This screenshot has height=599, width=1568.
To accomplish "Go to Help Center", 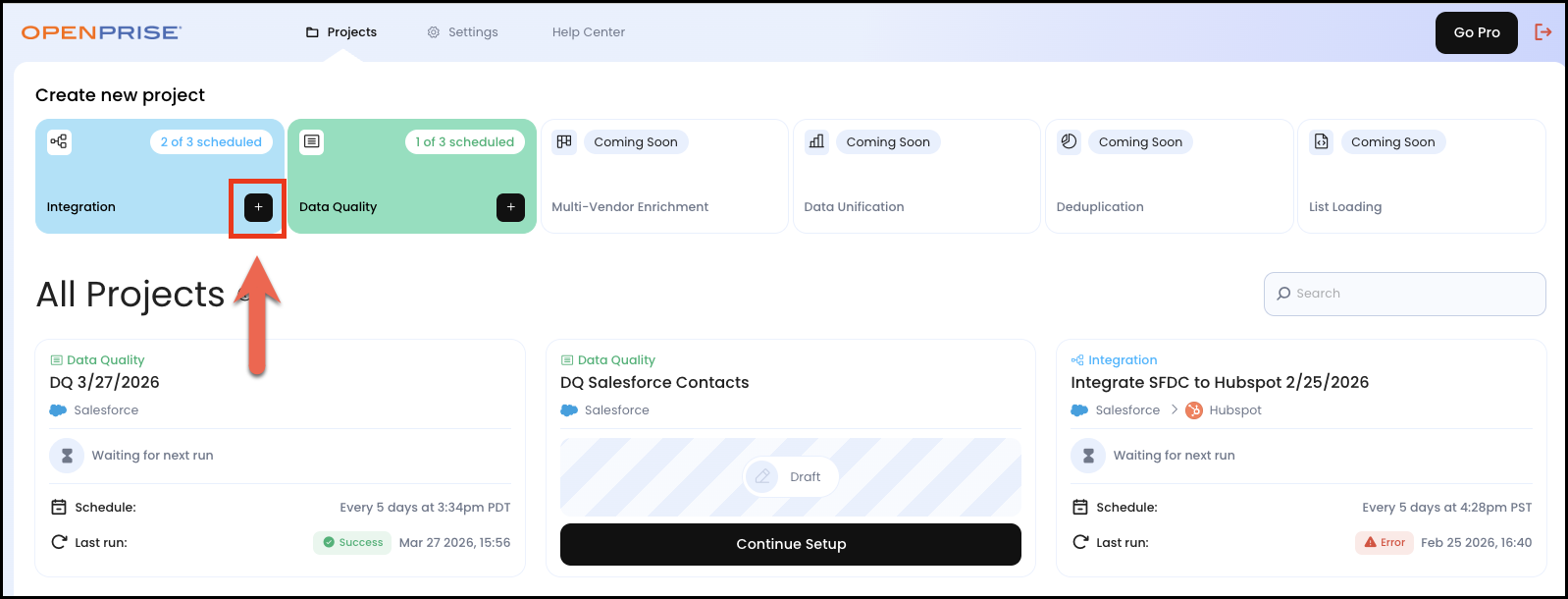I will click(x=588, y=32).
